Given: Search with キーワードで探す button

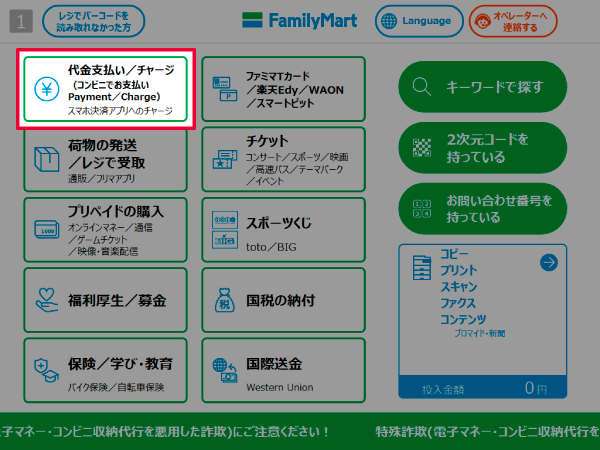Looking at the screenshot, I should click(483, 87).
